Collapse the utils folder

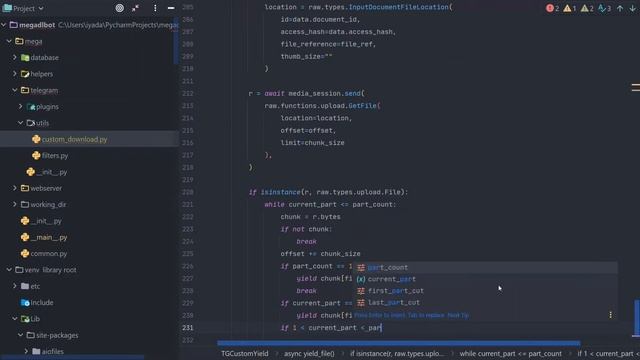tap(20, 123)
